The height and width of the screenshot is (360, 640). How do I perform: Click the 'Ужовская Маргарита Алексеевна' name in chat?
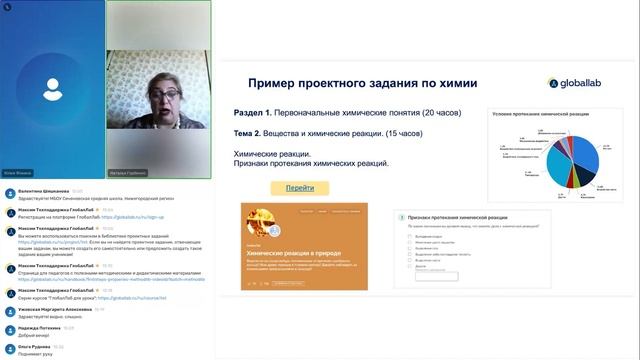point(55,309)
